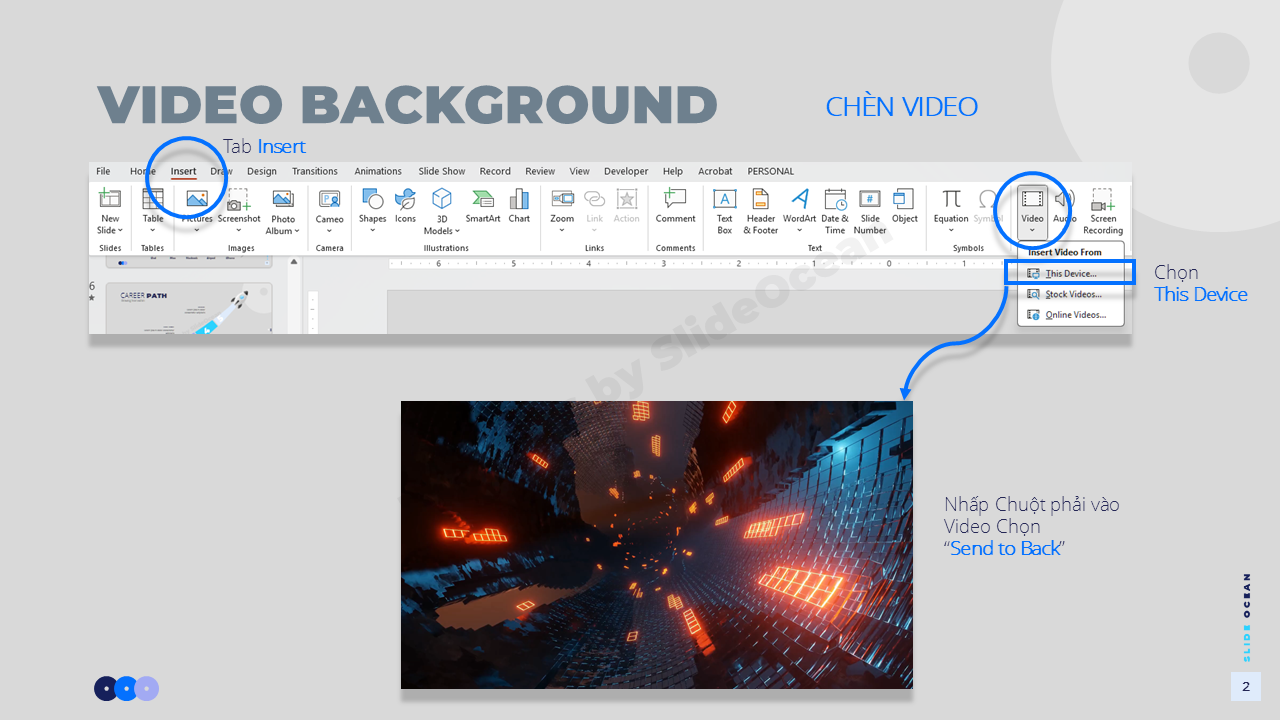Select the Career Path slide thumbnail
The width and height of the screenshot is (1280, 720).
point(188,309)
